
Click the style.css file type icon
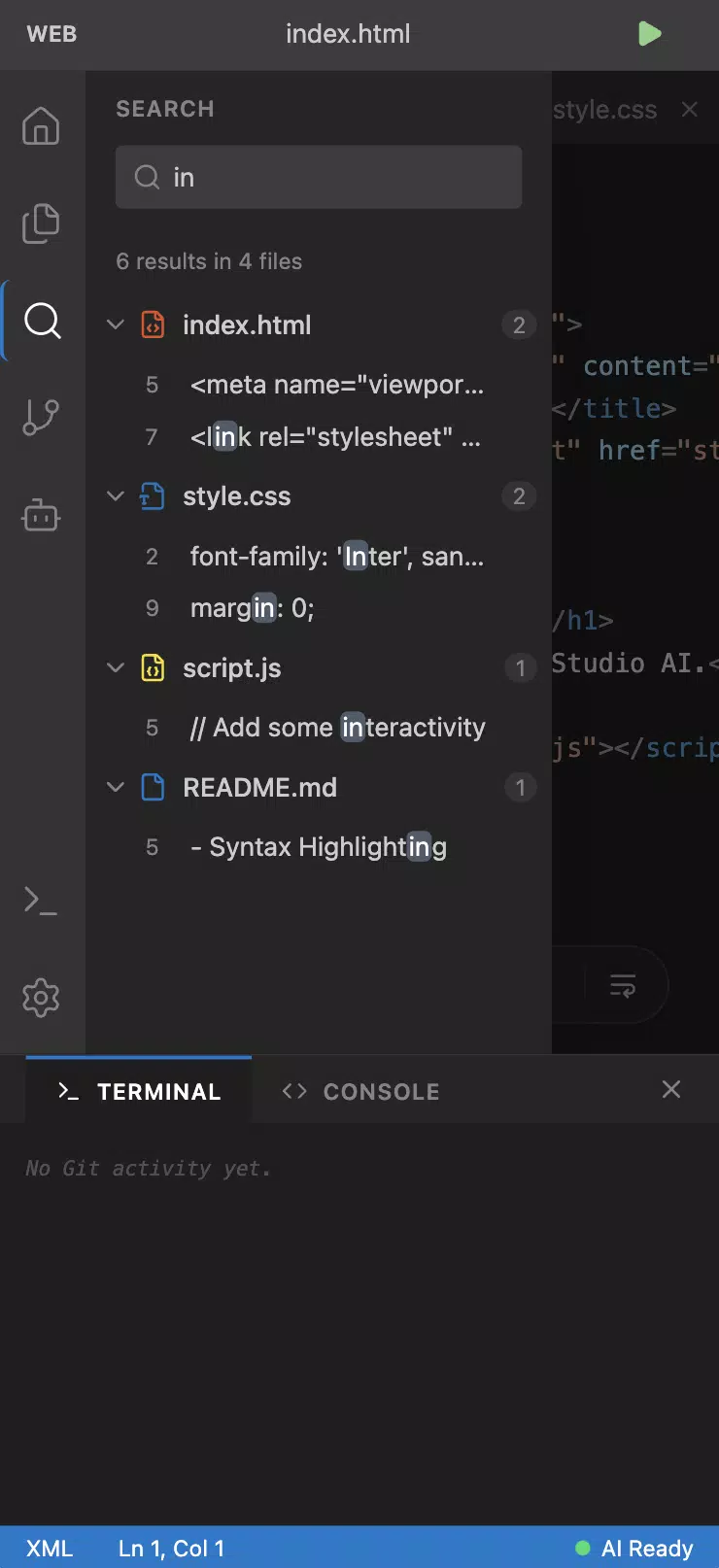(152, 496)
